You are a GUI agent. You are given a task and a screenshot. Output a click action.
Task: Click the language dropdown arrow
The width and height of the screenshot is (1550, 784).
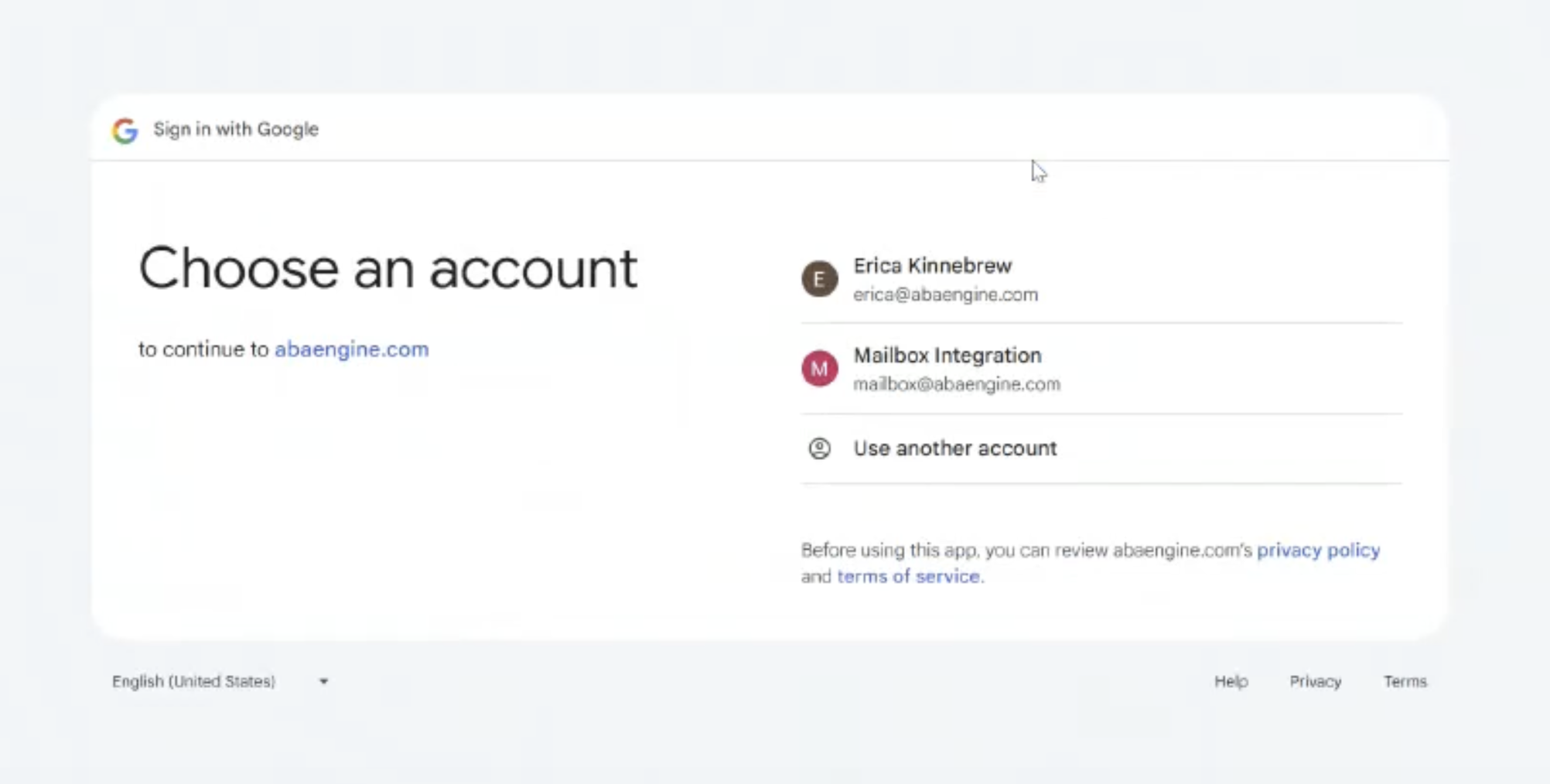tap(323, 681)
